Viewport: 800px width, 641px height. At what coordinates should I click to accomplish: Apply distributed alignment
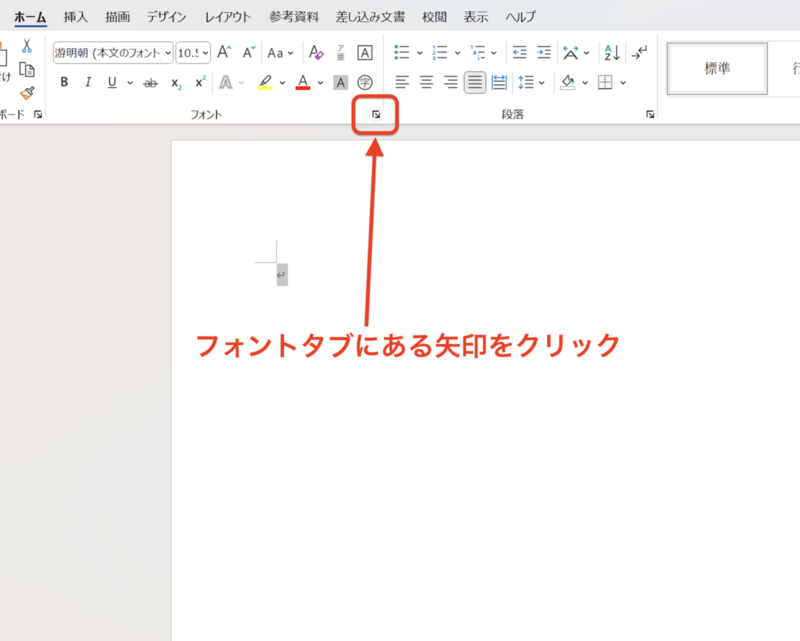(x=499, y=82)
